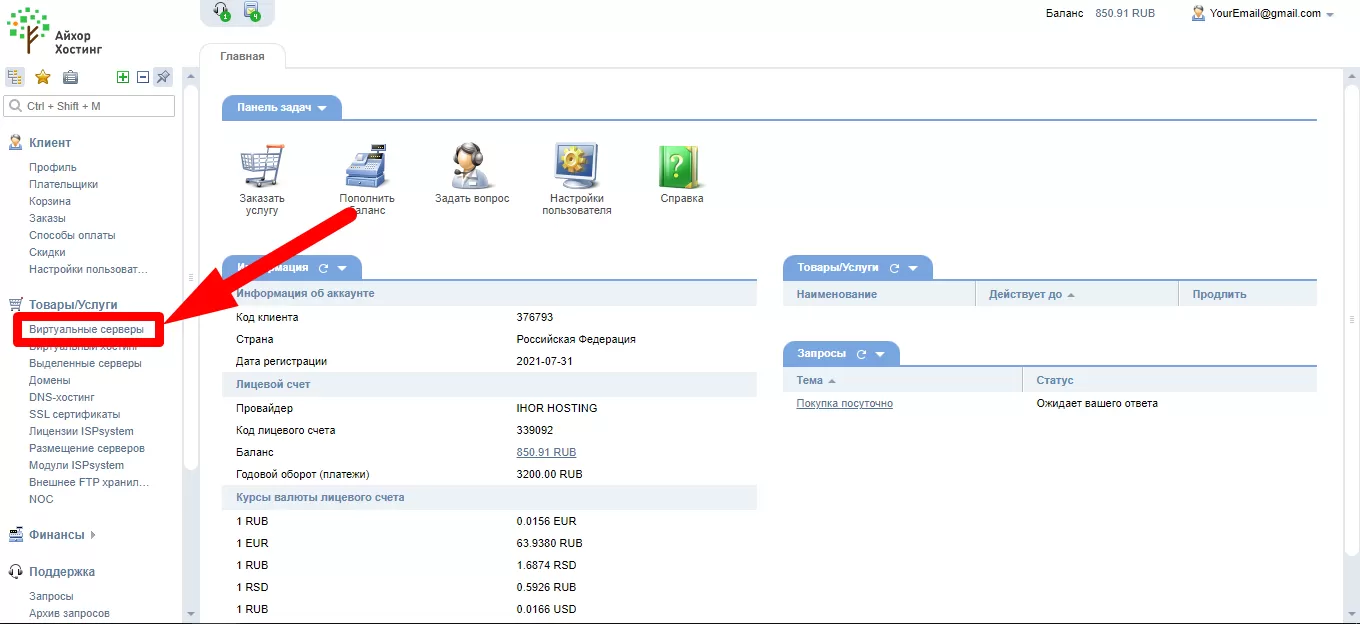1360x624 pixels.
Task: Show favorites via the star icon in sidebar
Action: (43, 77)
